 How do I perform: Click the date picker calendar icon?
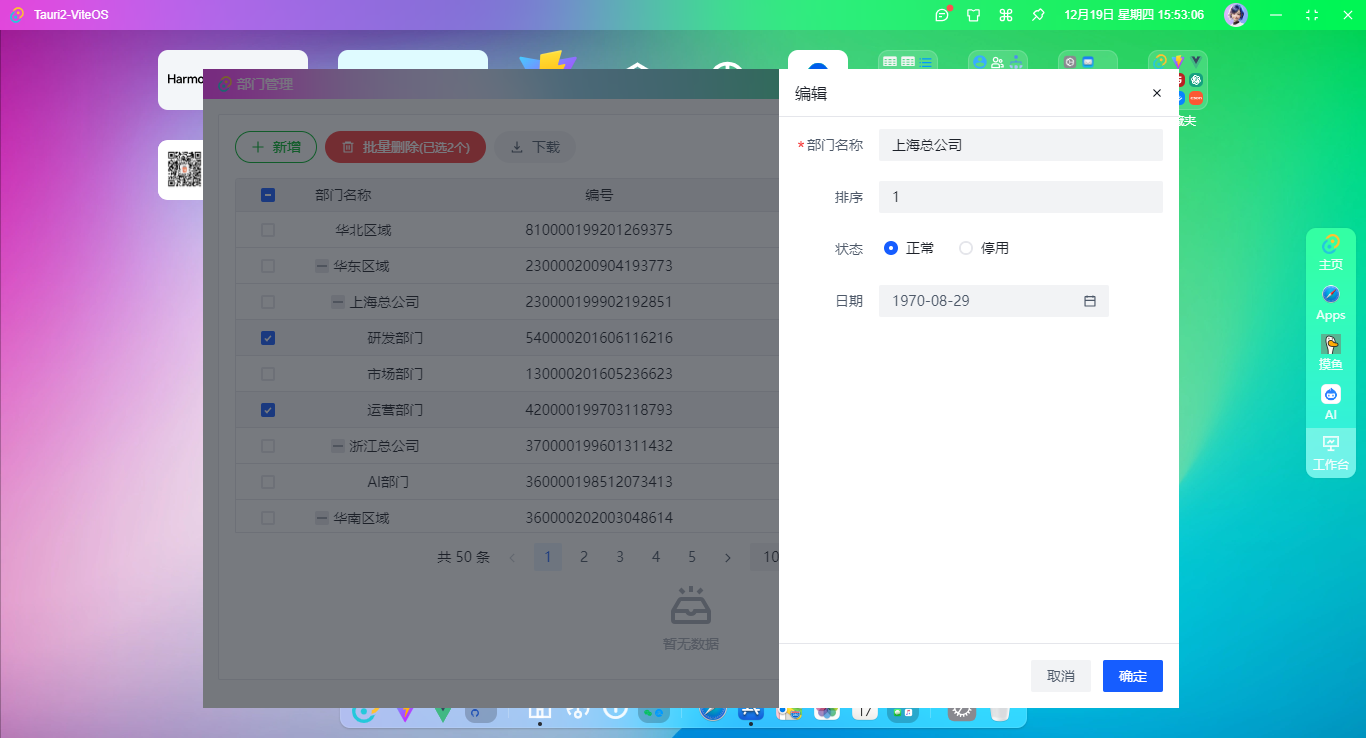(1089, 300)
